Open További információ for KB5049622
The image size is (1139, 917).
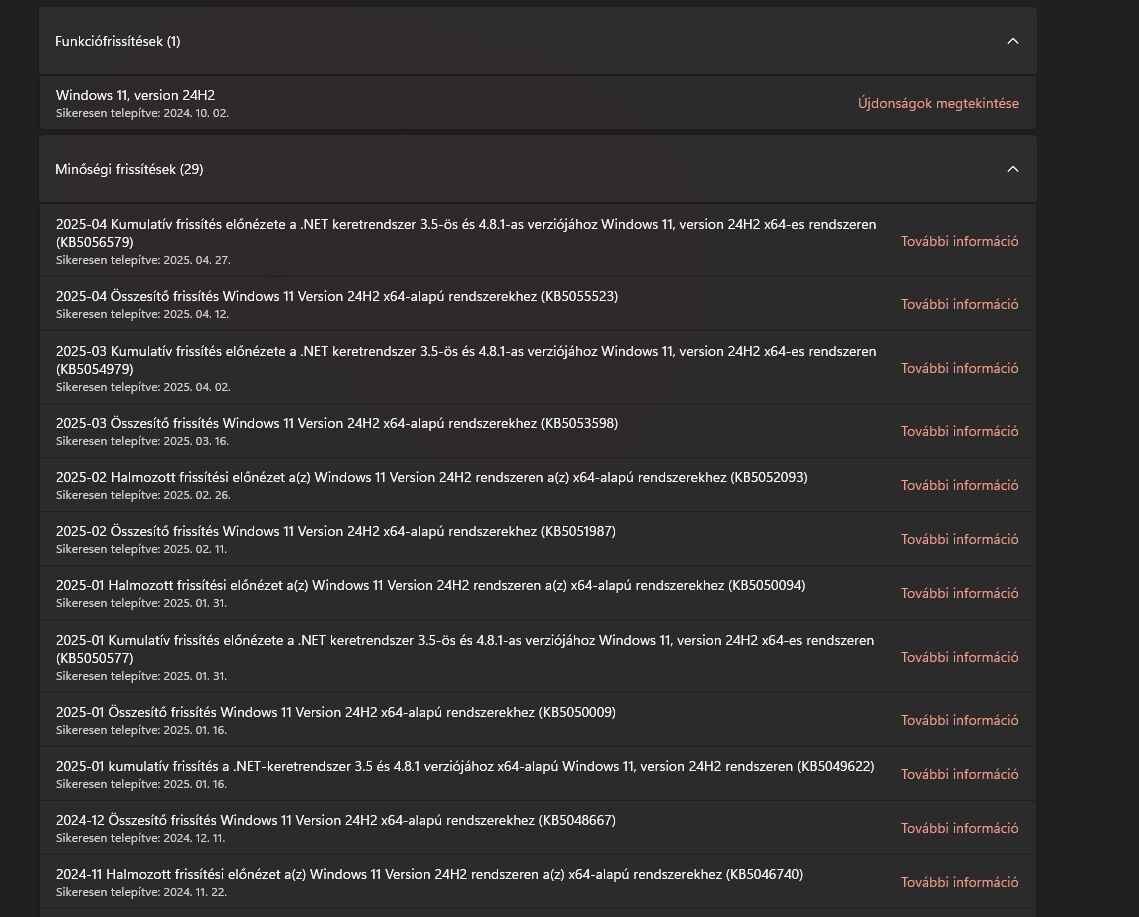(959, 775)
